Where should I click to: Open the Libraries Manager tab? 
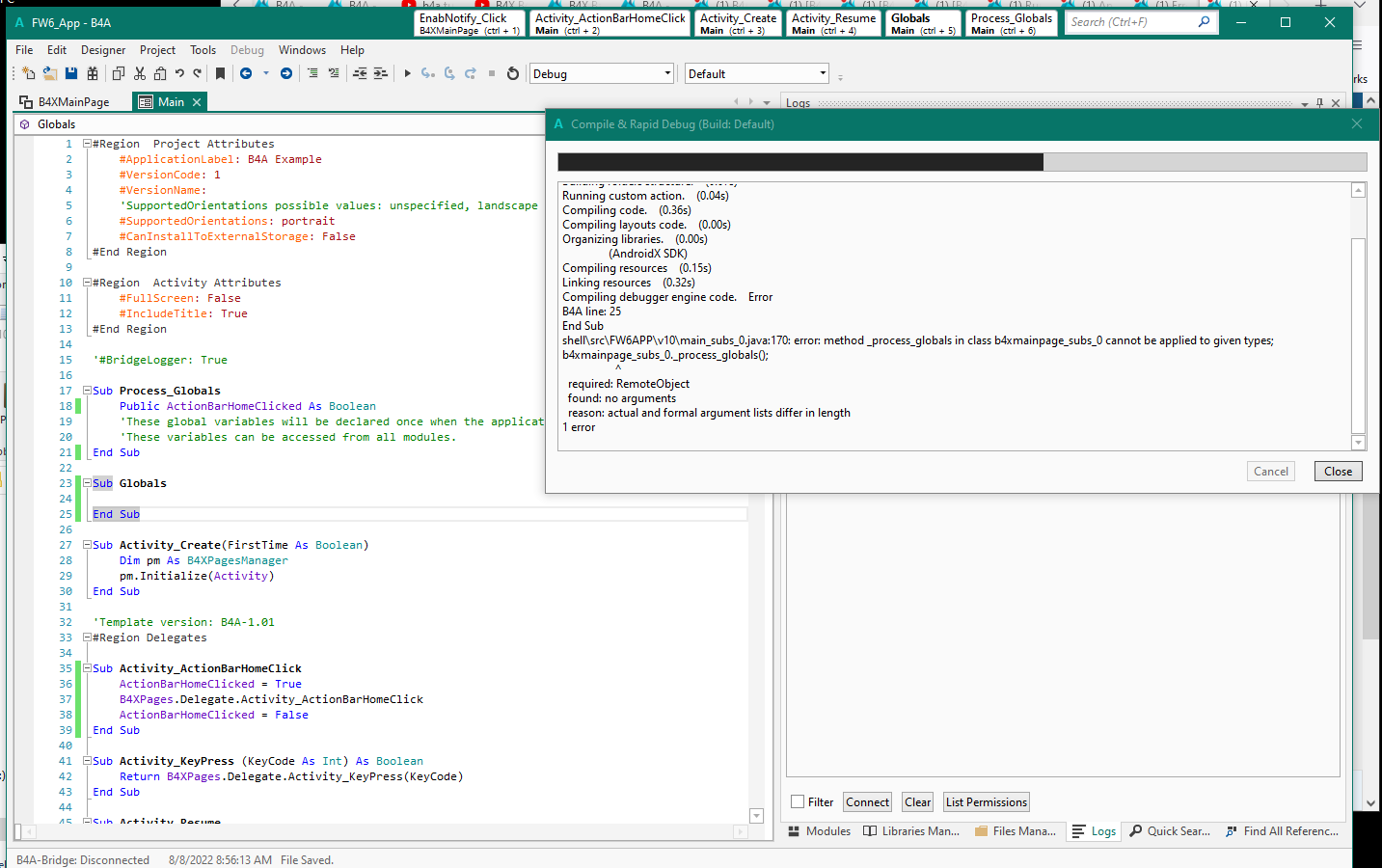(x=911, y=830)
